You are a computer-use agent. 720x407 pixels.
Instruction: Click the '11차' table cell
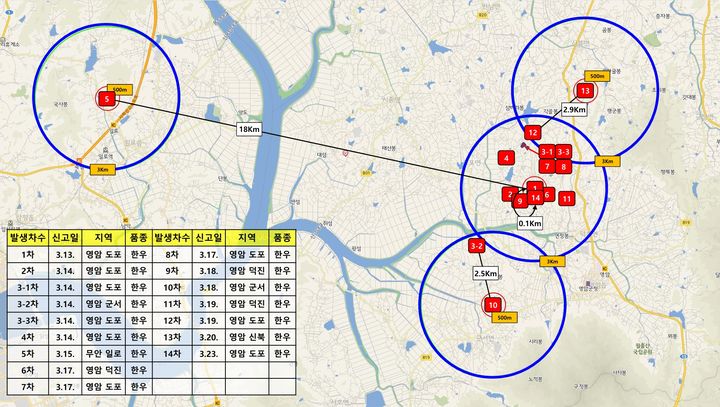(172, 304)
